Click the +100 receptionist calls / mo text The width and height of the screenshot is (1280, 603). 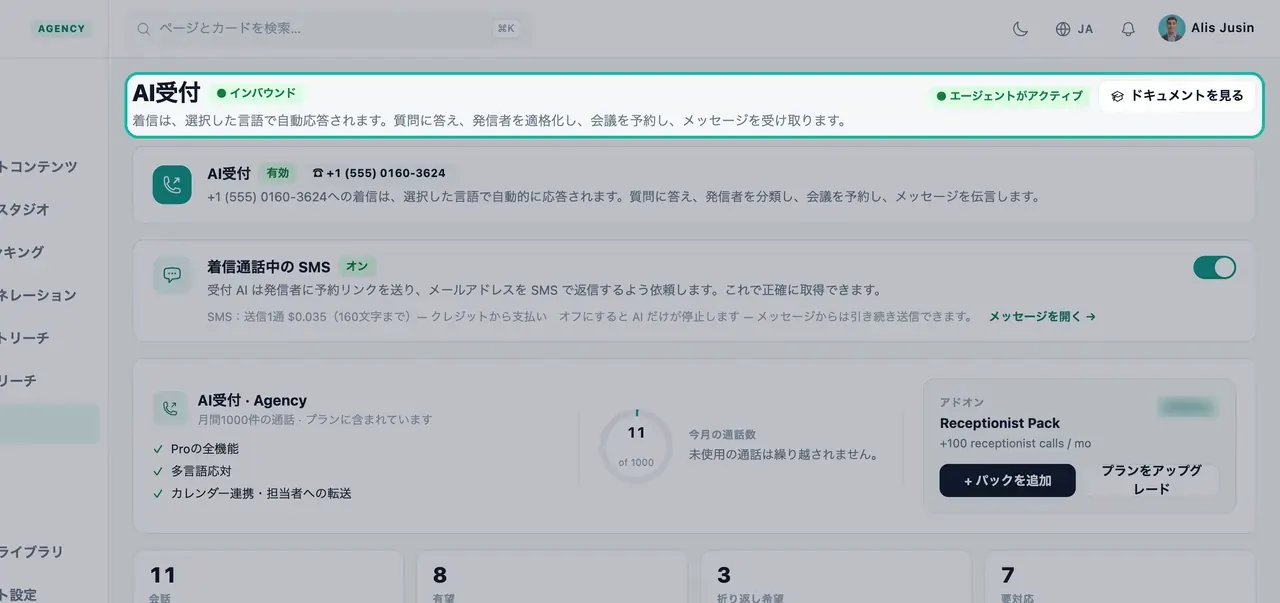pos(1015,443)
